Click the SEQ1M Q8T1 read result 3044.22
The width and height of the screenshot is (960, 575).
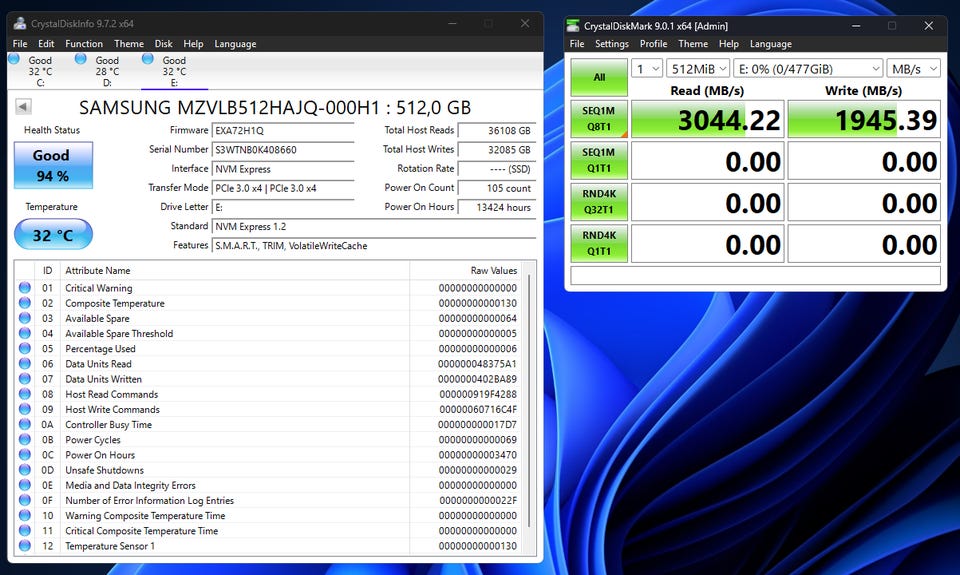(x=707, y=119)
